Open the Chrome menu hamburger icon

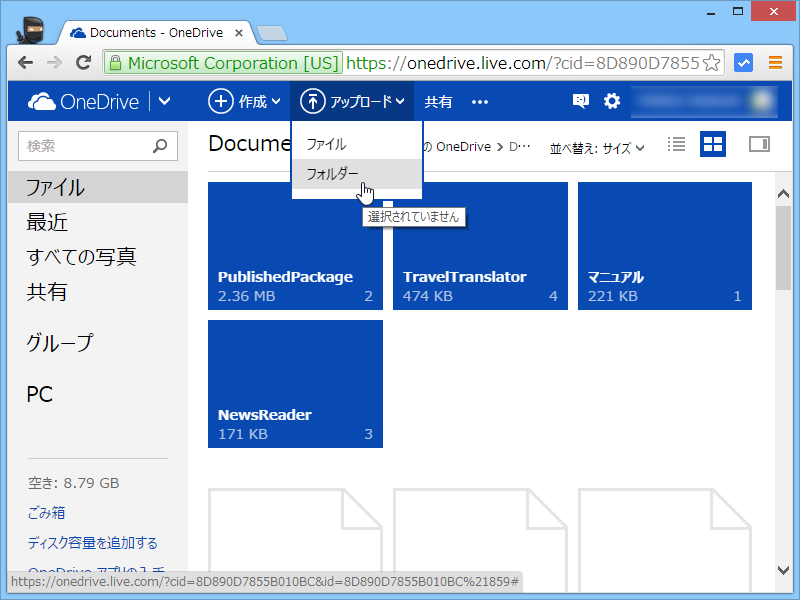(x=775, y=61)
